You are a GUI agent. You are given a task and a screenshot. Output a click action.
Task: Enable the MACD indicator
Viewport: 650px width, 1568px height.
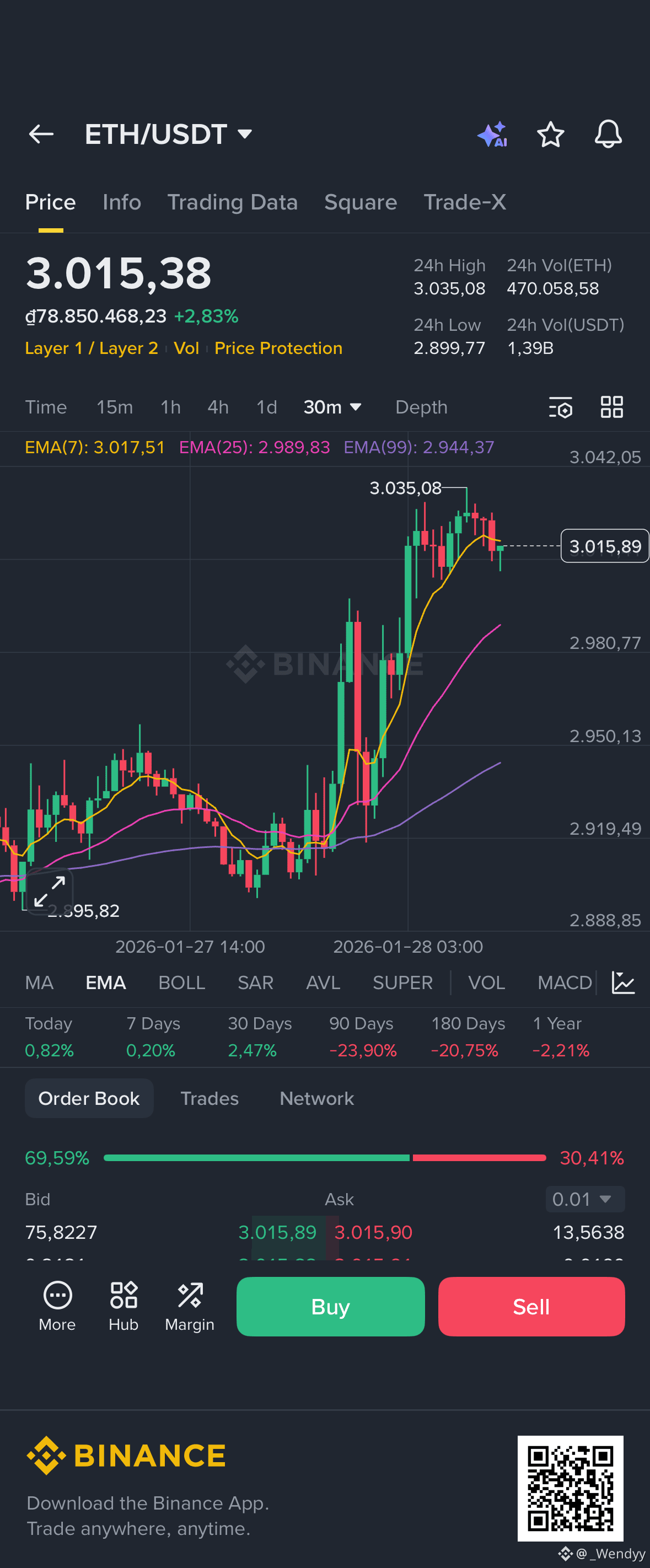point(563,982)
